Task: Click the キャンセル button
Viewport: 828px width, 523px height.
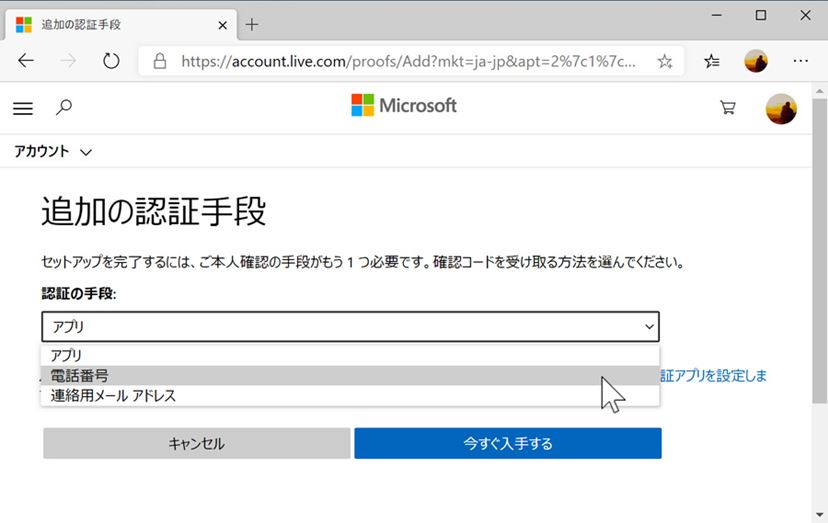Action: pos(196,443)
